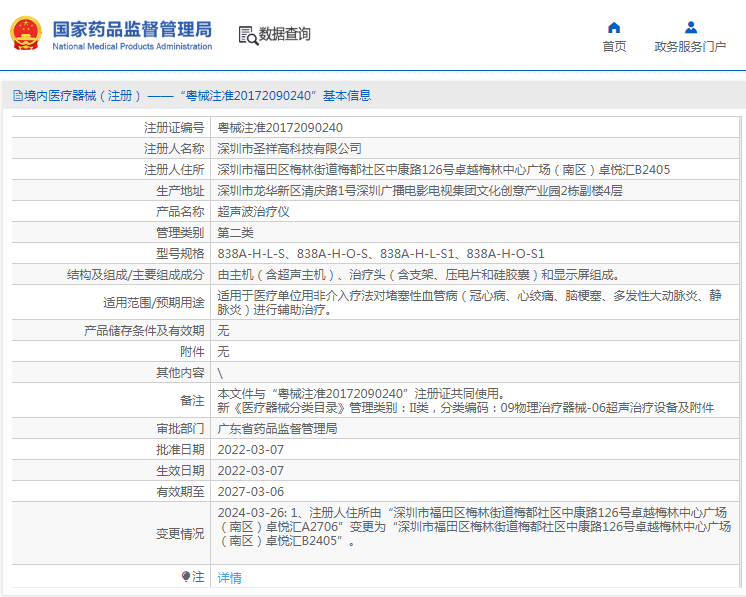
Task: Click the bullet icon beside 注
Action: [186, 577]
